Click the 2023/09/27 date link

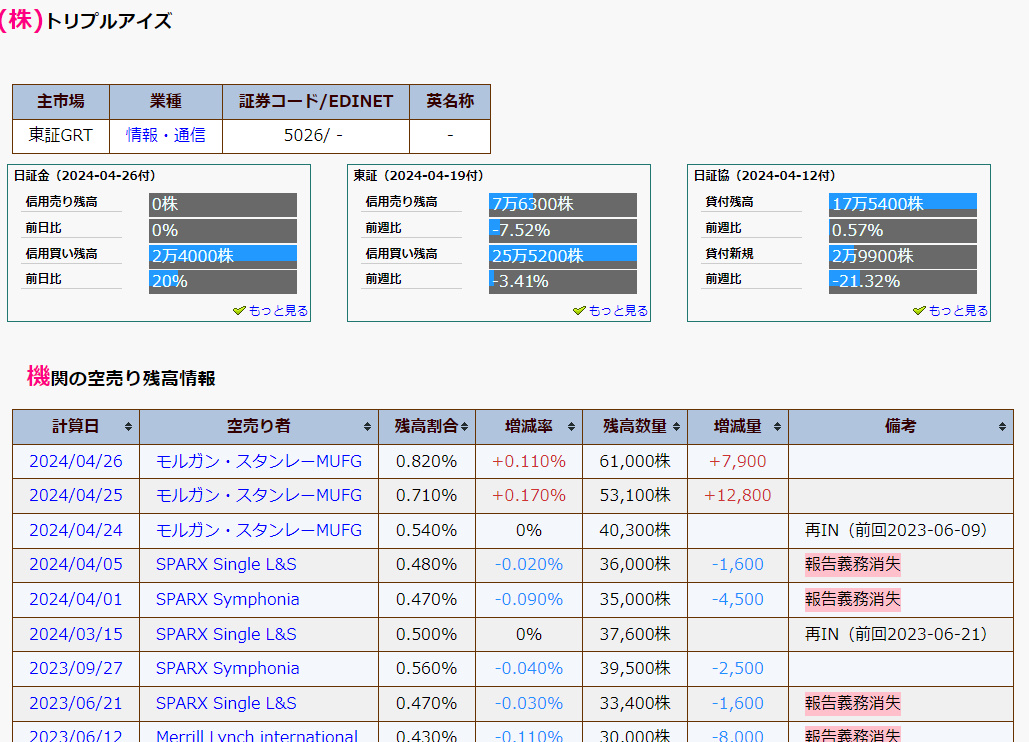point(76,668)
